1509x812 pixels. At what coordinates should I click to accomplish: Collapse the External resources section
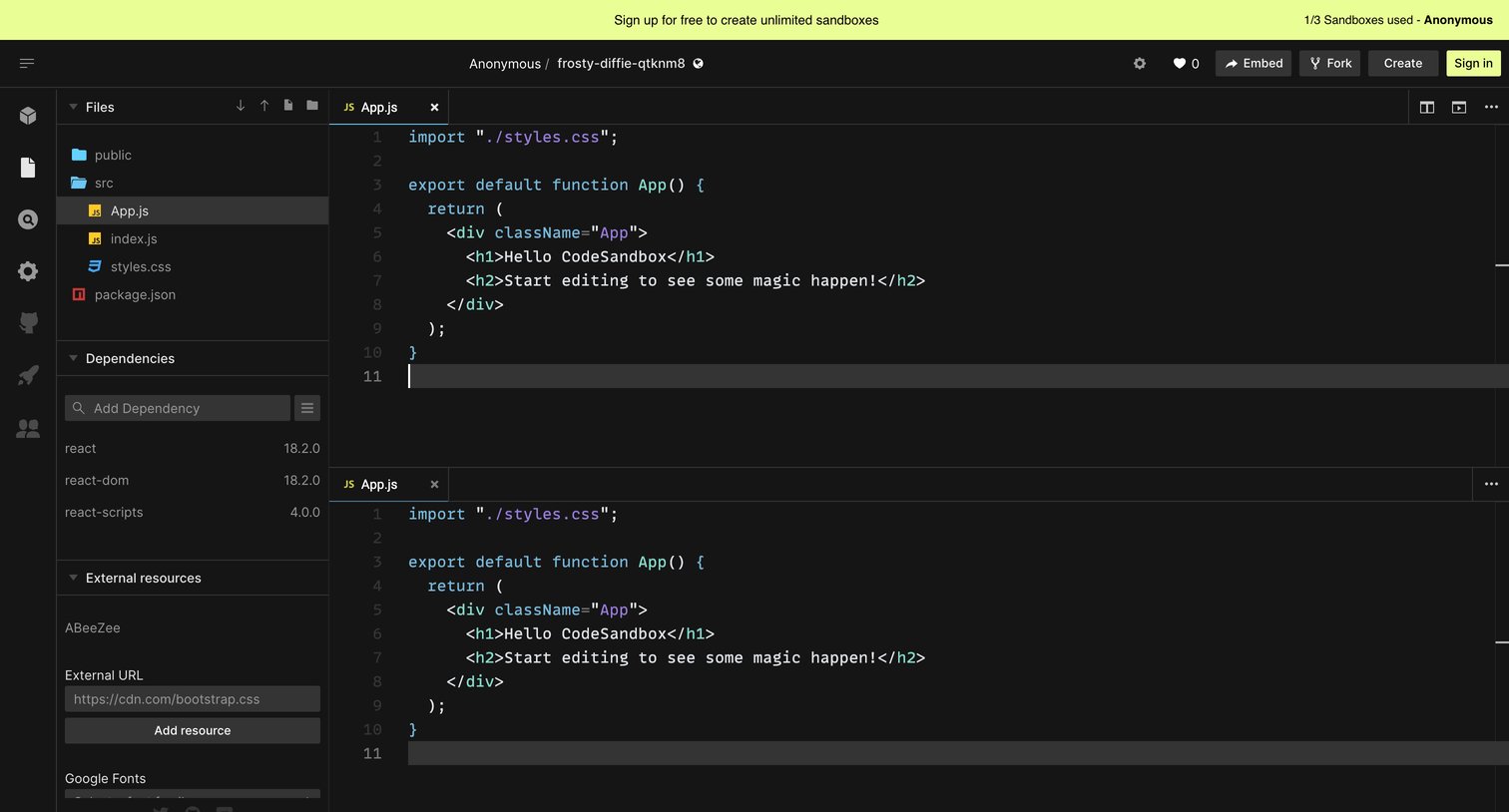[x=73, y=578]
